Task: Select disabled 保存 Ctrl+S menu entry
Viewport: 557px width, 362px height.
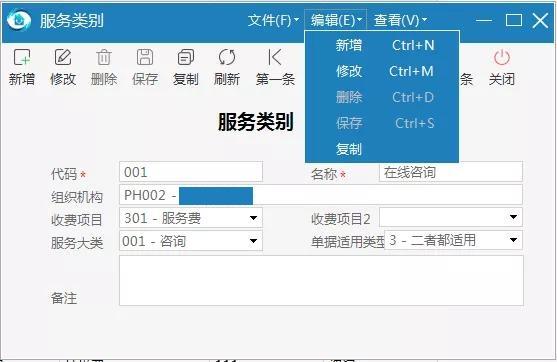Action: click(x=382, y=123)
